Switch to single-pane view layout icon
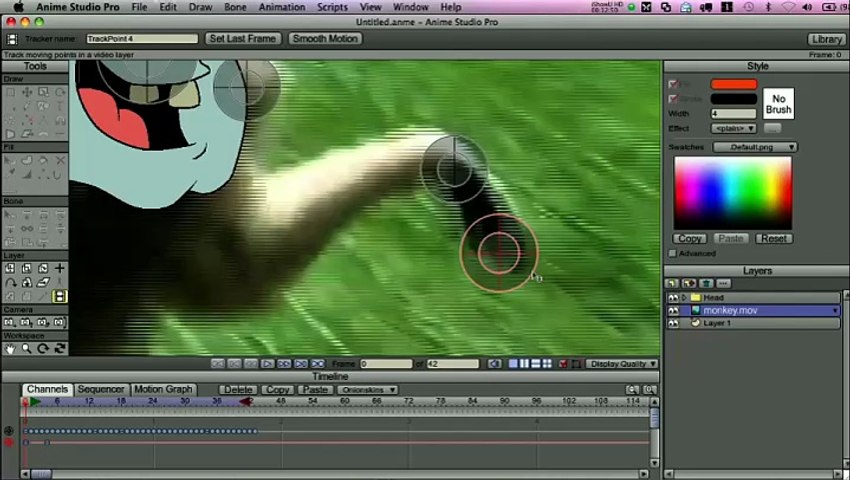This screenshot has height=480, width=850. click(513, 363)
